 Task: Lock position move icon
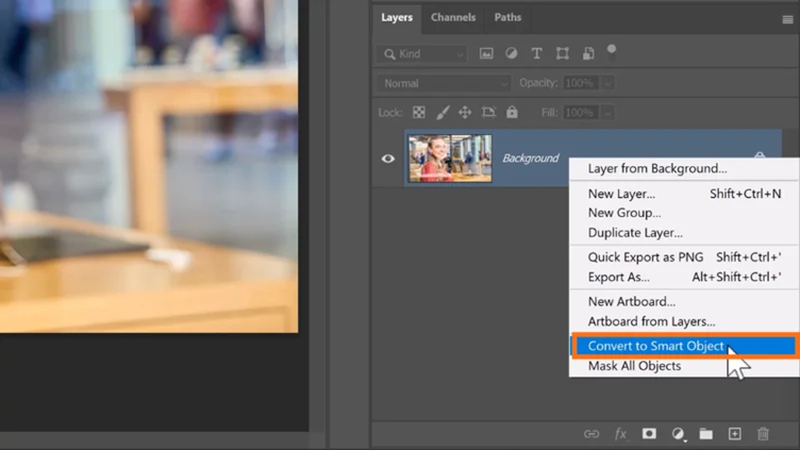coord(465,112)
